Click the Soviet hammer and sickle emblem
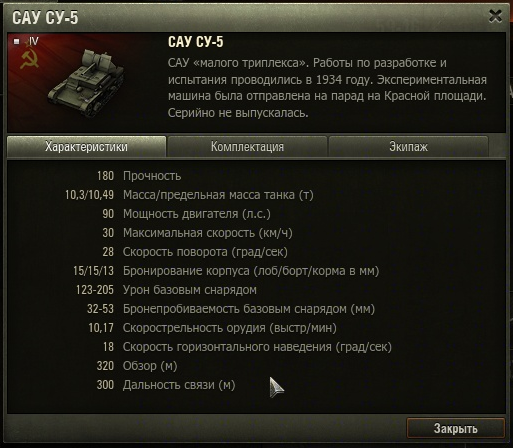This screenshot has width=513, height=448. pos(29,59)
